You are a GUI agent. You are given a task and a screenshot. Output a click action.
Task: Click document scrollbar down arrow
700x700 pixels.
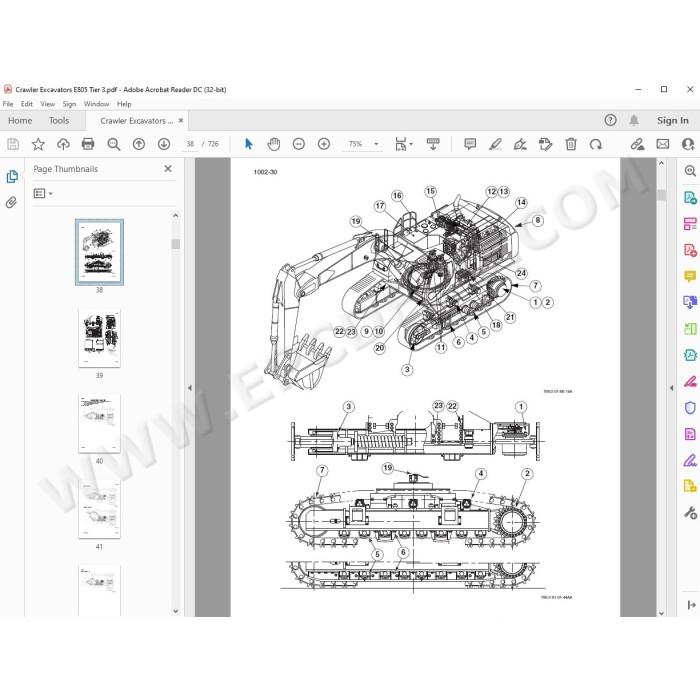[661, 613]
